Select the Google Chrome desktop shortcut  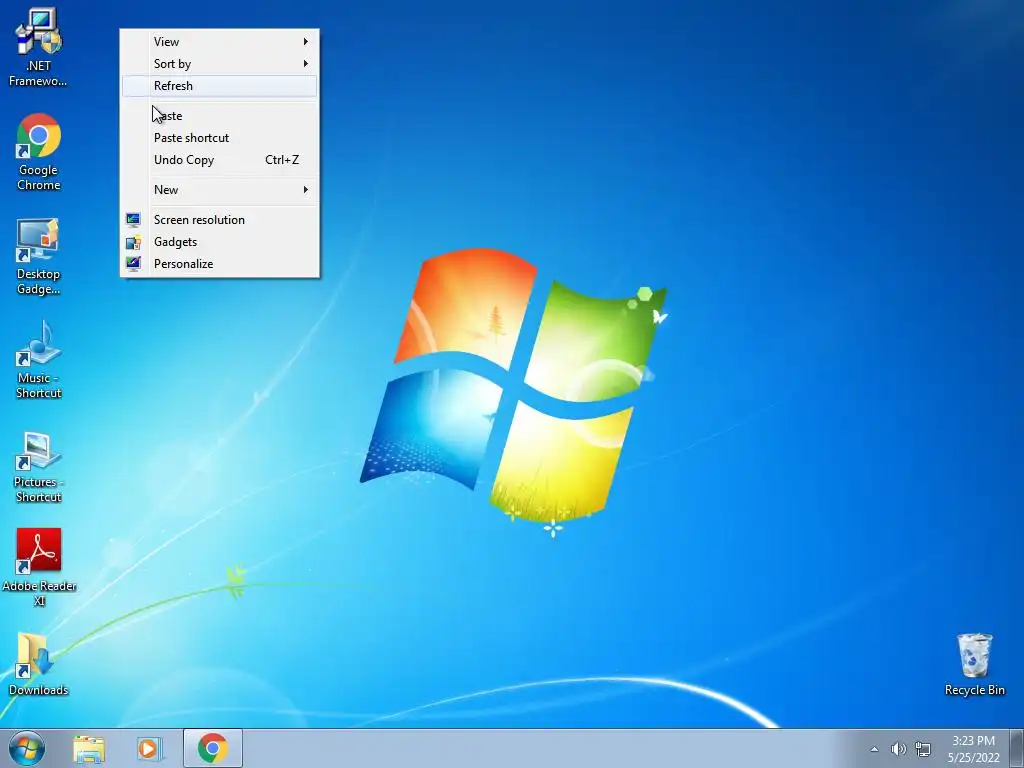[39, 152]
